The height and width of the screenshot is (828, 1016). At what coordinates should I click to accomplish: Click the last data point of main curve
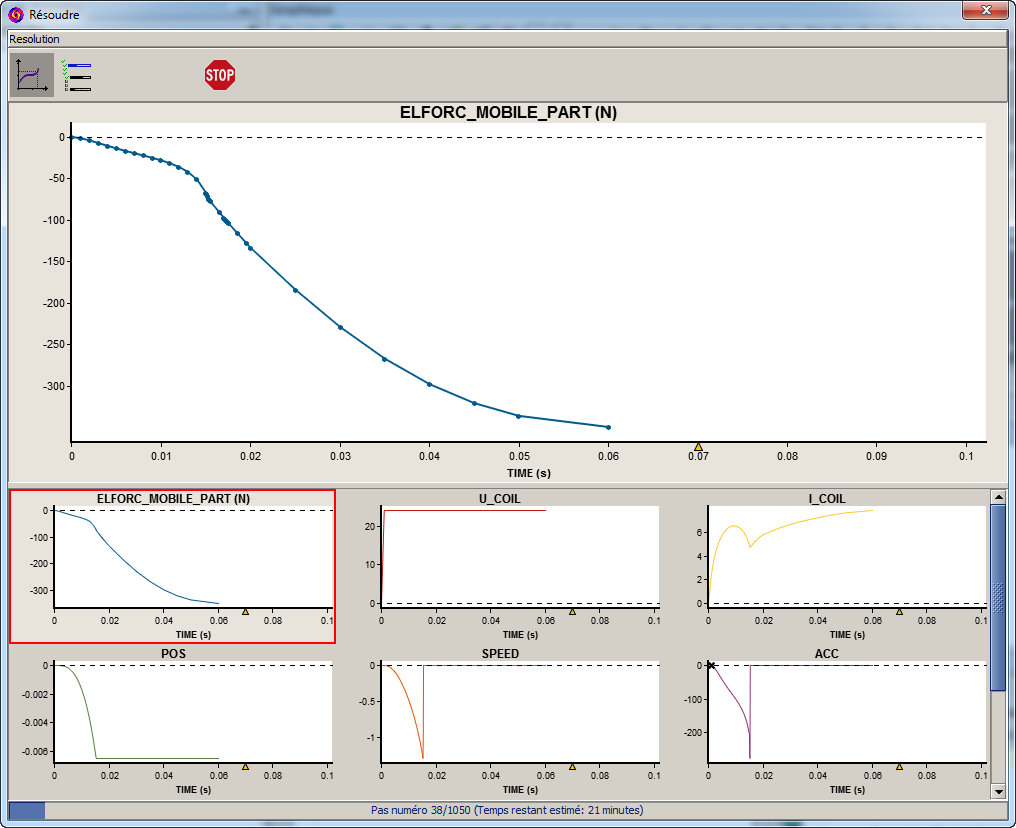tap(608, 427)
